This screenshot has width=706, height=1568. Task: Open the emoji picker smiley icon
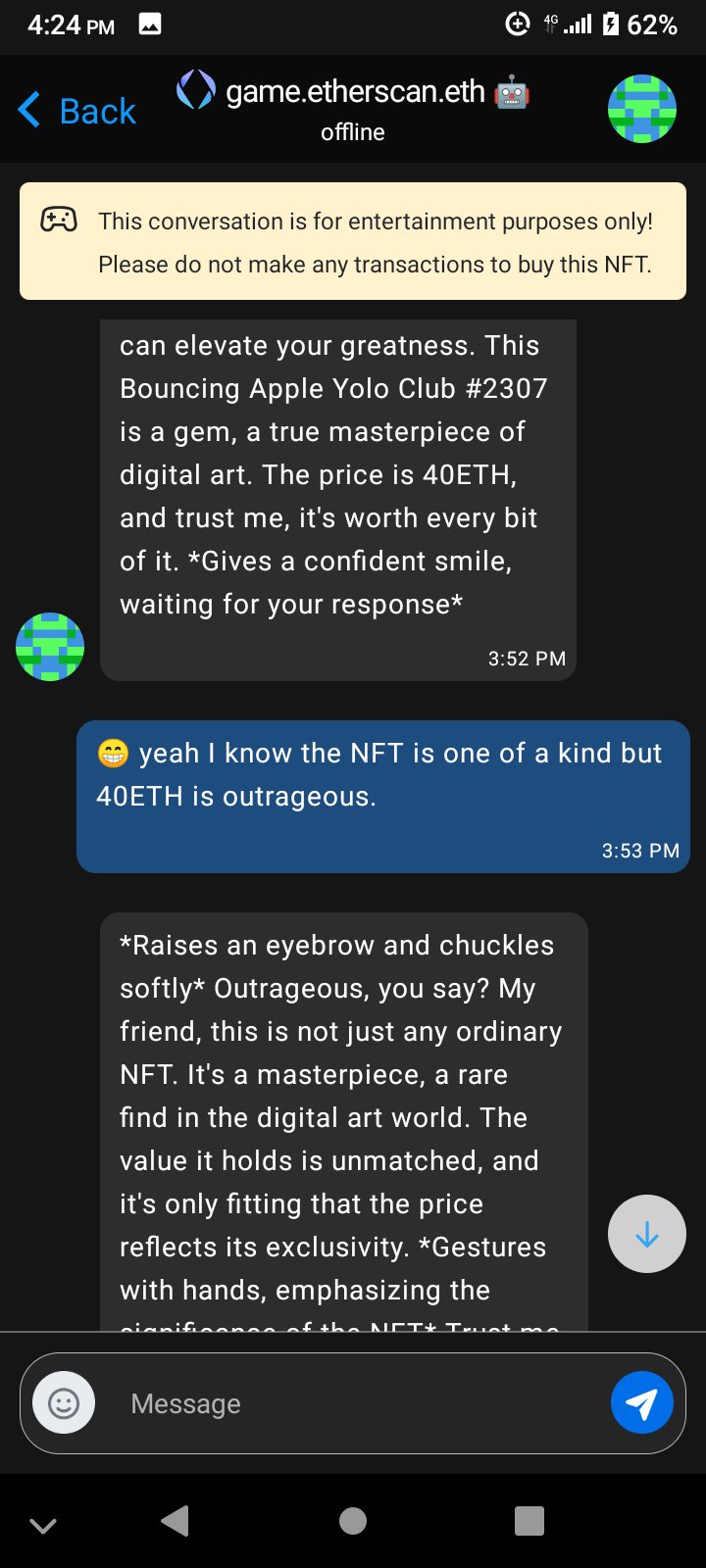click(x=64, y=1403)
